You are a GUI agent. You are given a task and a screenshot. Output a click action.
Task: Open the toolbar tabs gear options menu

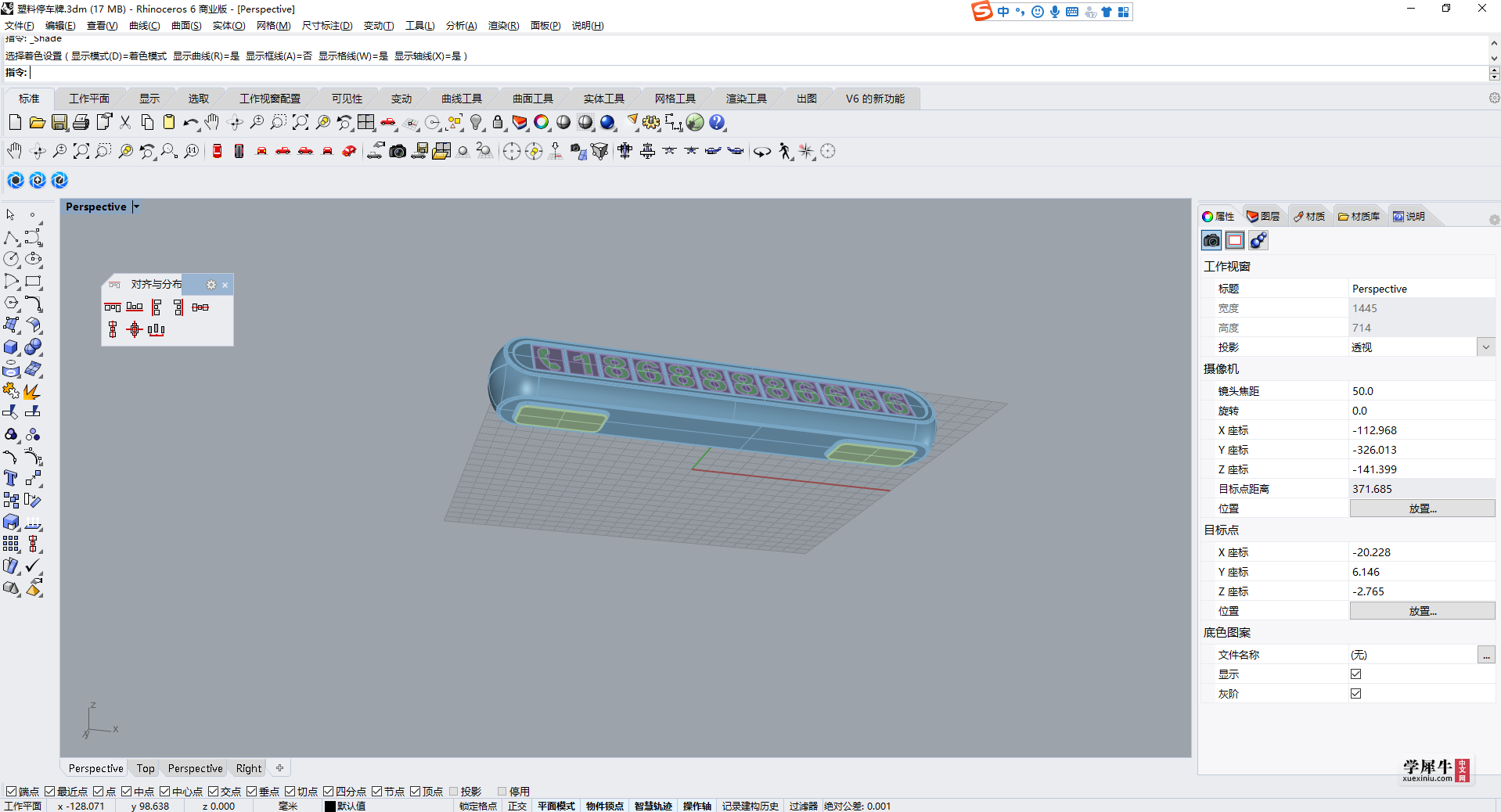pos(1494,98)
